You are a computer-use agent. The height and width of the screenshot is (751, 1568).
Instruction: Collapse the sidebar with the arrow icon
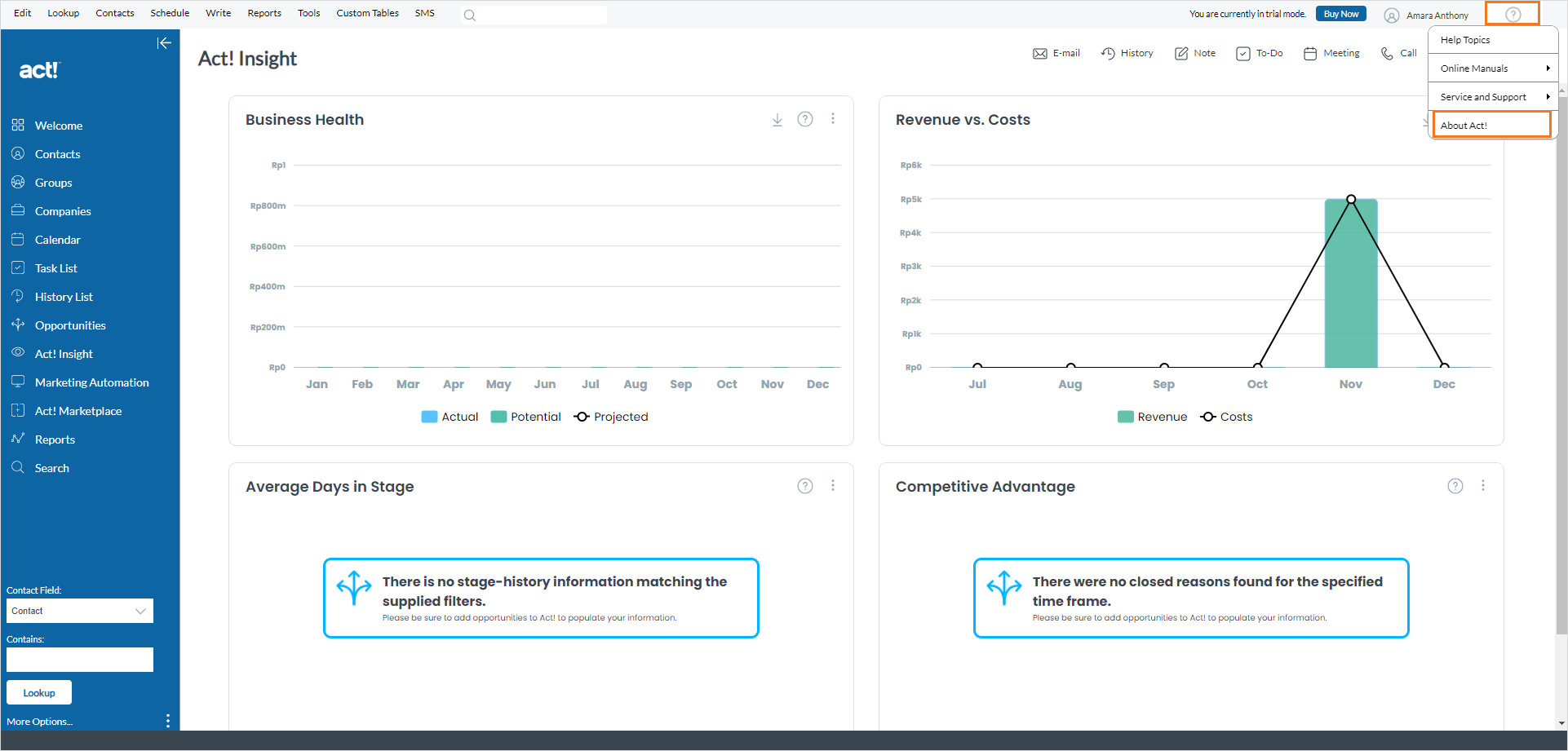click(164, 43)
